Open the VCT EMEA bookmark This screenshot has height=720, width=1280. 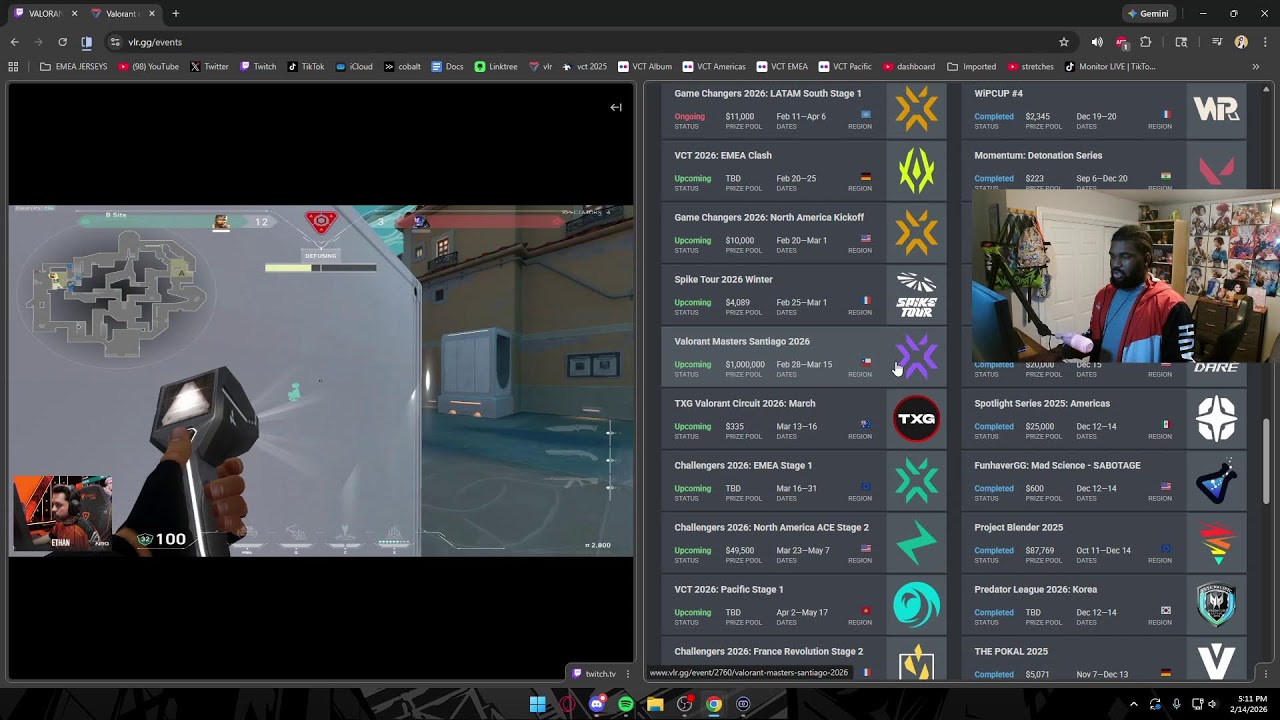(782, 67)
